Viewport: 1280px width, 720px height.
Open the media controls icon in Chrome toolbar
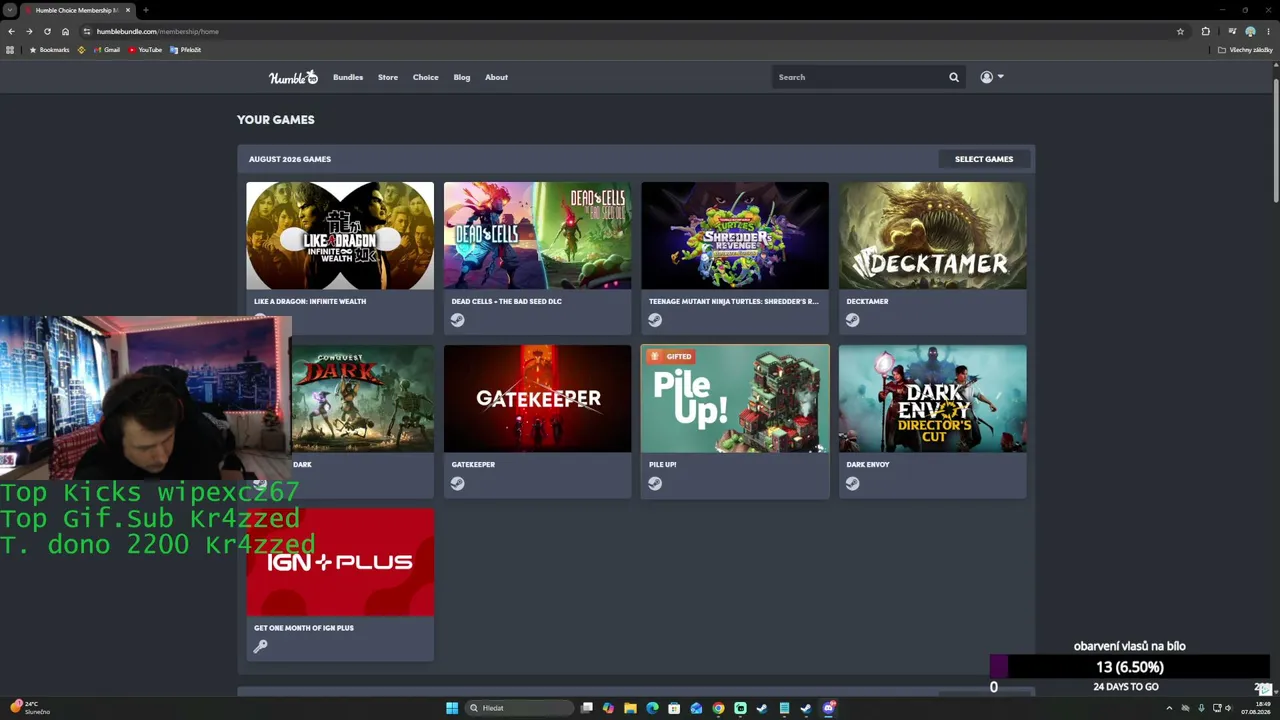(x=1232, y=31)
